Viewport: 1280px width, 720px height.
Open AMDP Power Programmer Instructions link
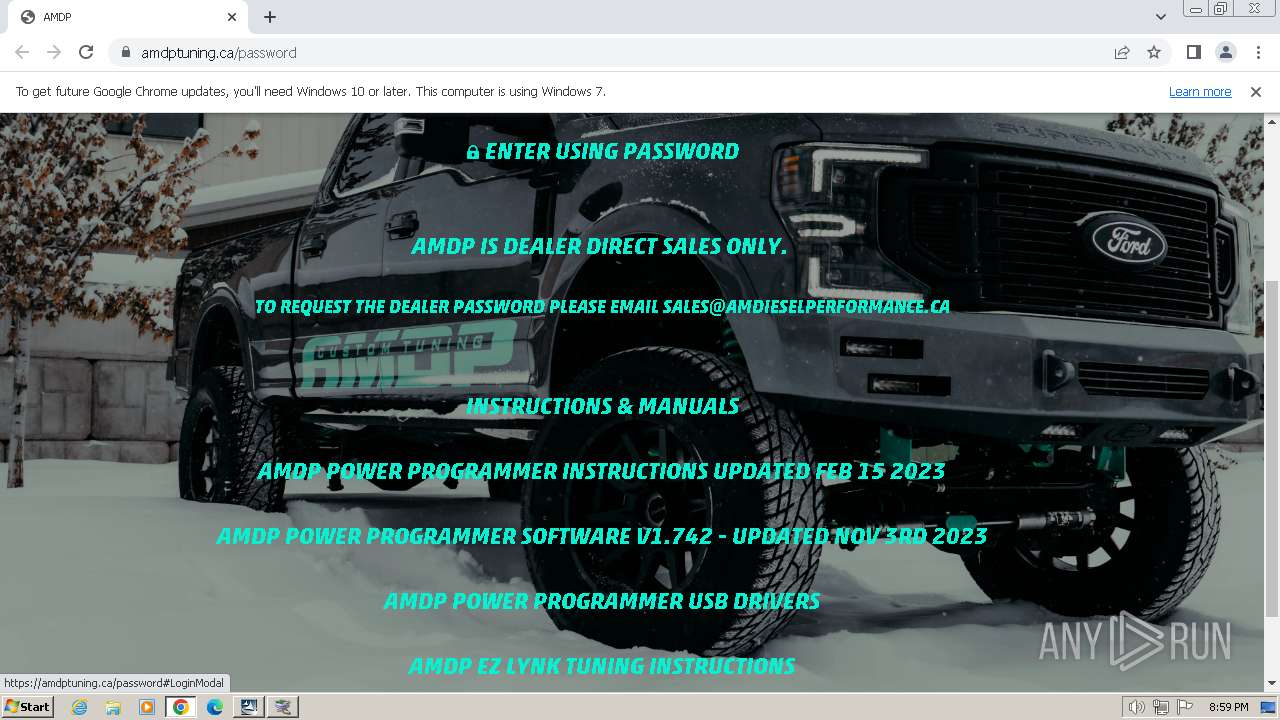point(602,470)
